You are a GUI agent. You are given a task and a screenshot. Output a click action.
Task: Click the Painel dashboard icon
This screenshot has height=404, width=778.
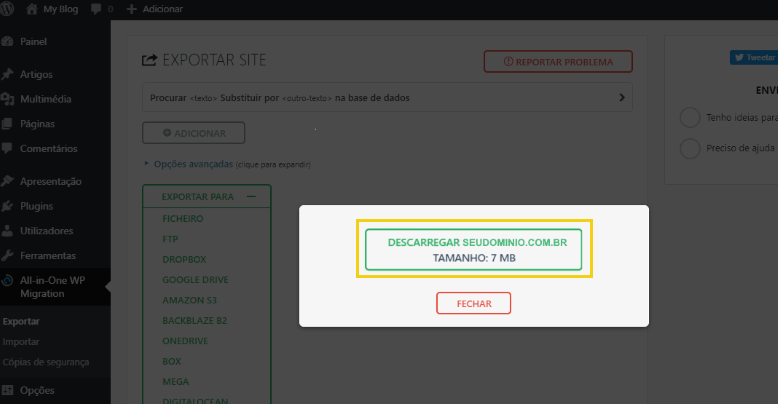pyautogui.click(x=7, y=42)
